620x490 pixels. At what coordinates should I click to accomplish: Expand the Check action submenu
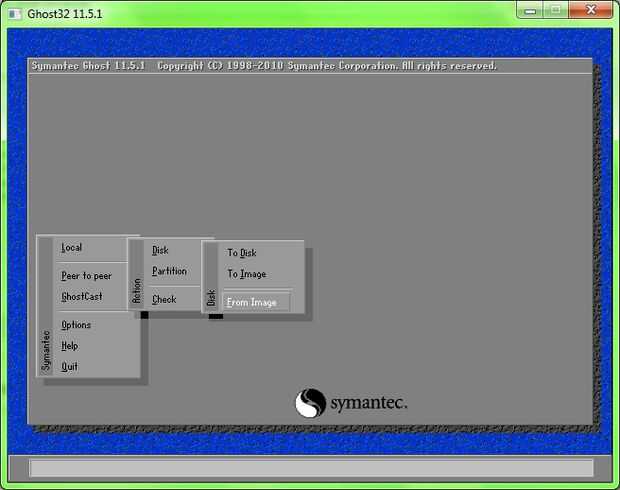tap(164, 299)
